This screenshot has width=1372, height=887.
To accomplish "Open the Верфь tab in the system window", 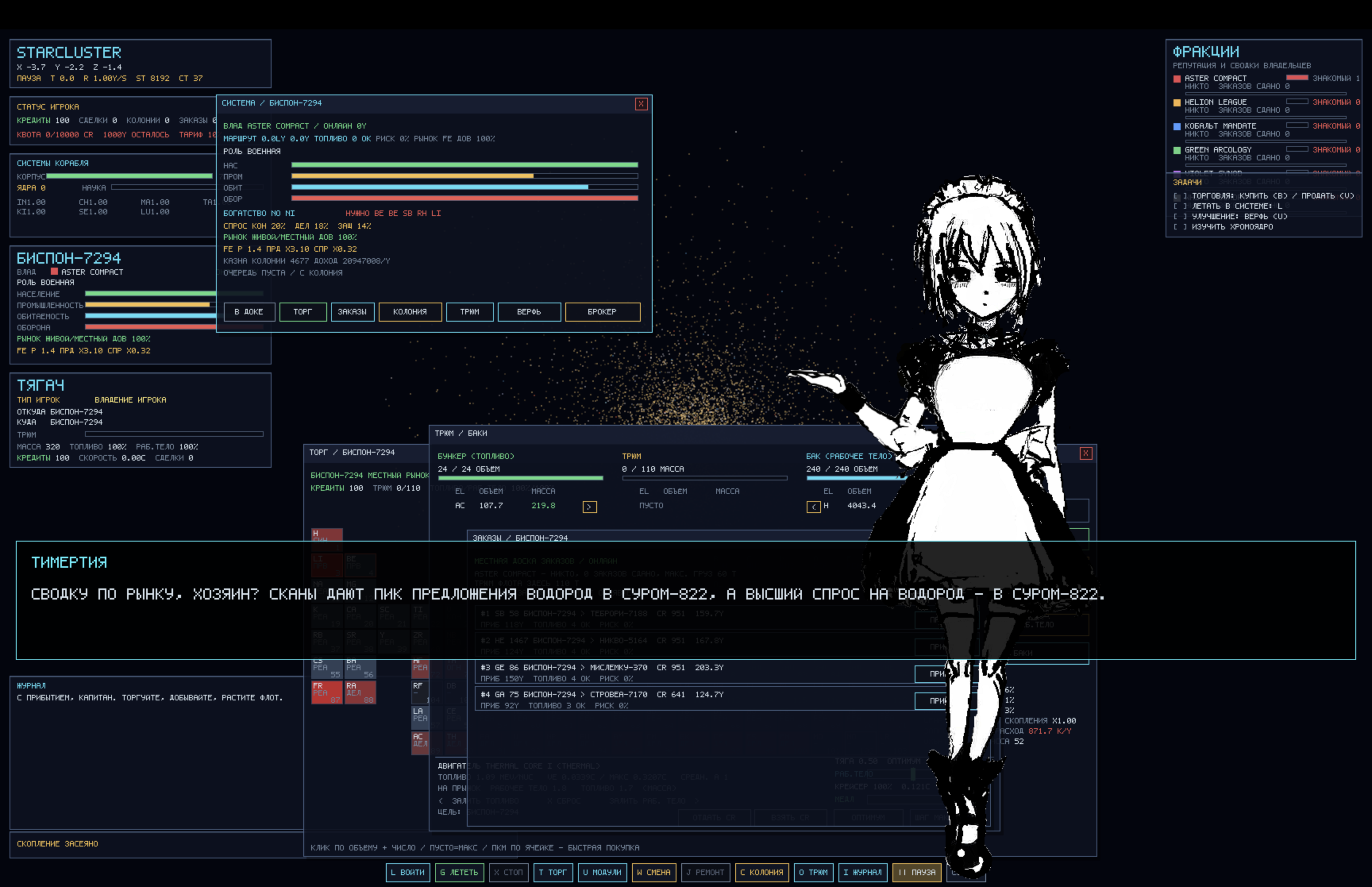I will [x=529, y=312].
